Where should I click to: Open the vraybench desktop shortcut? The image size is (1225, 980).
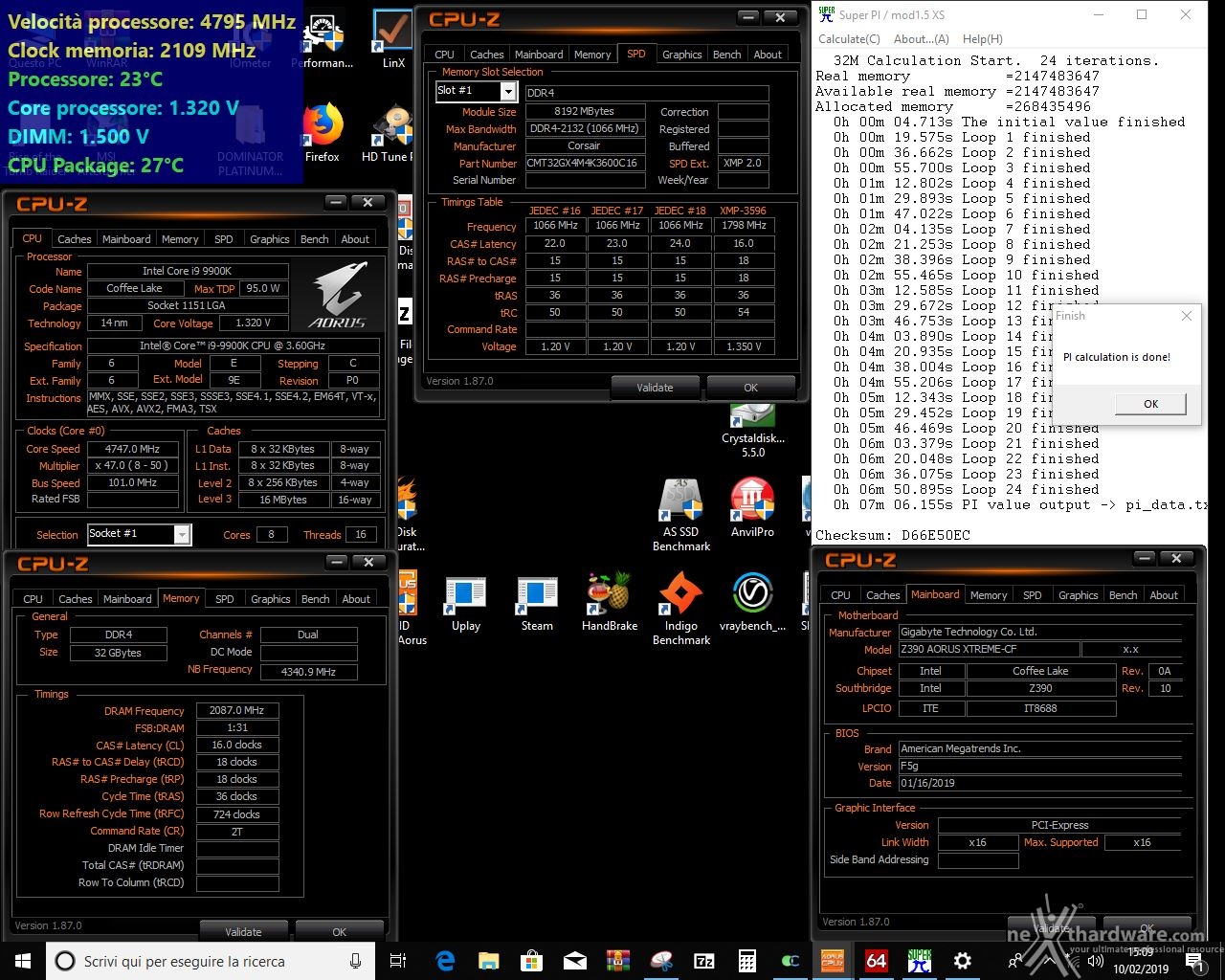[x=753, y=603]
